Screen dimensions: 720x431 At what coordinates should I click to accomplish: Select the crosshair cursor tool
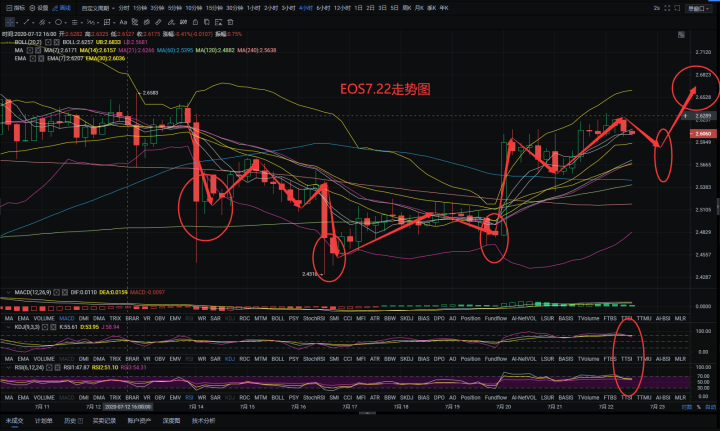click(x=10, y=22)
